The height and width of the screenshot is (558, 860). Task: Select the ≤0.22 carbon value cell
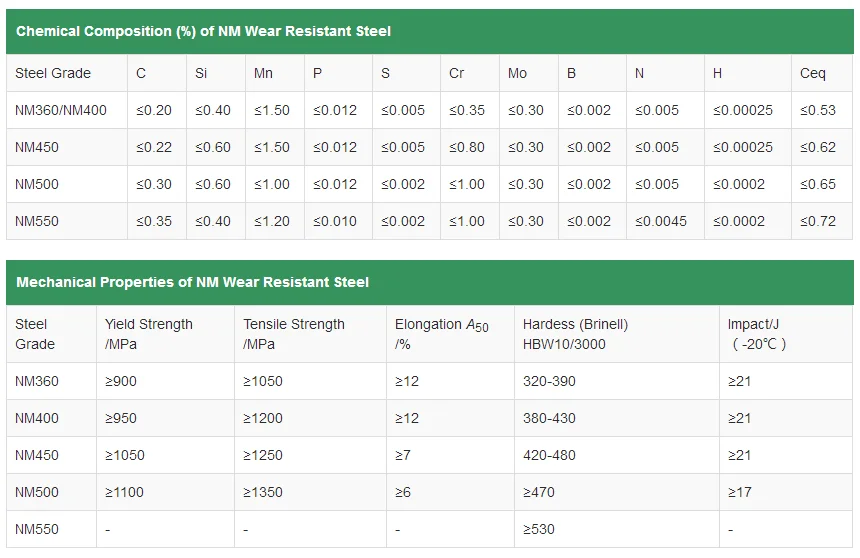pyautogui.click(x=154, y=147)
